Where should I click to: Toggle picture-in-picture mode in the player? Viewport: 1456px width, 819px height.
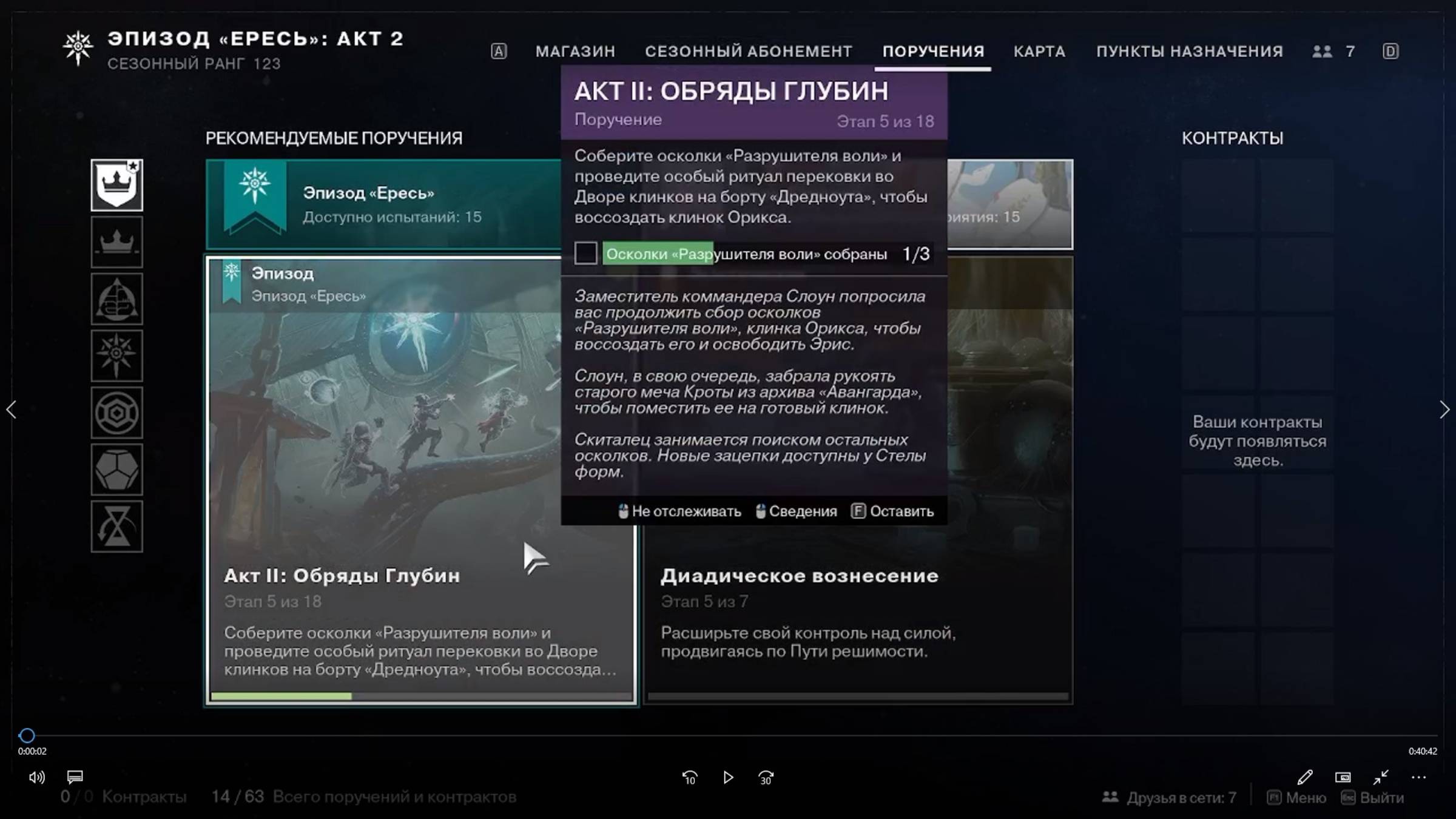1343,777
